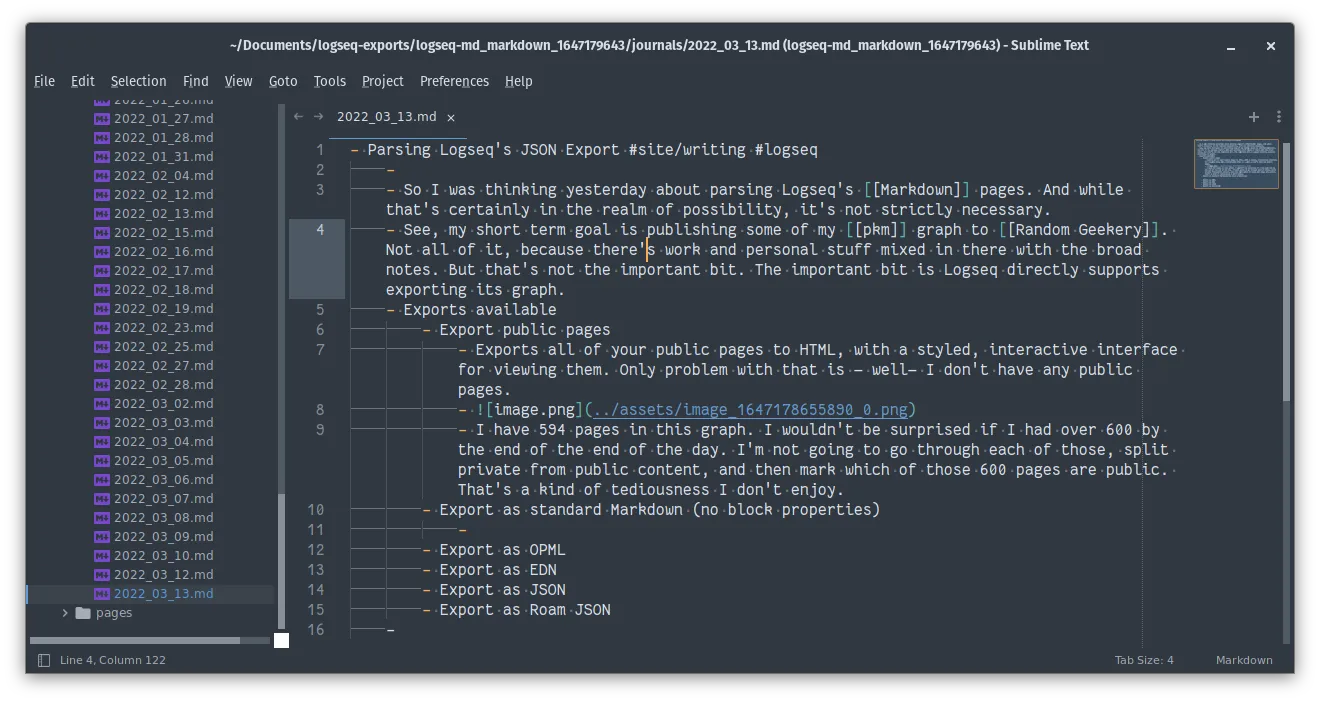
Task: Click the back navigation arrow icon
Action: [298, 117]
